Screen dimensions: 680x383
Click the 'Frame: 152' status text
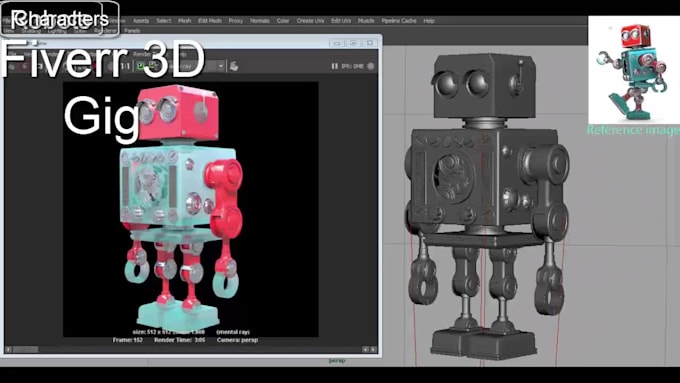128,340
